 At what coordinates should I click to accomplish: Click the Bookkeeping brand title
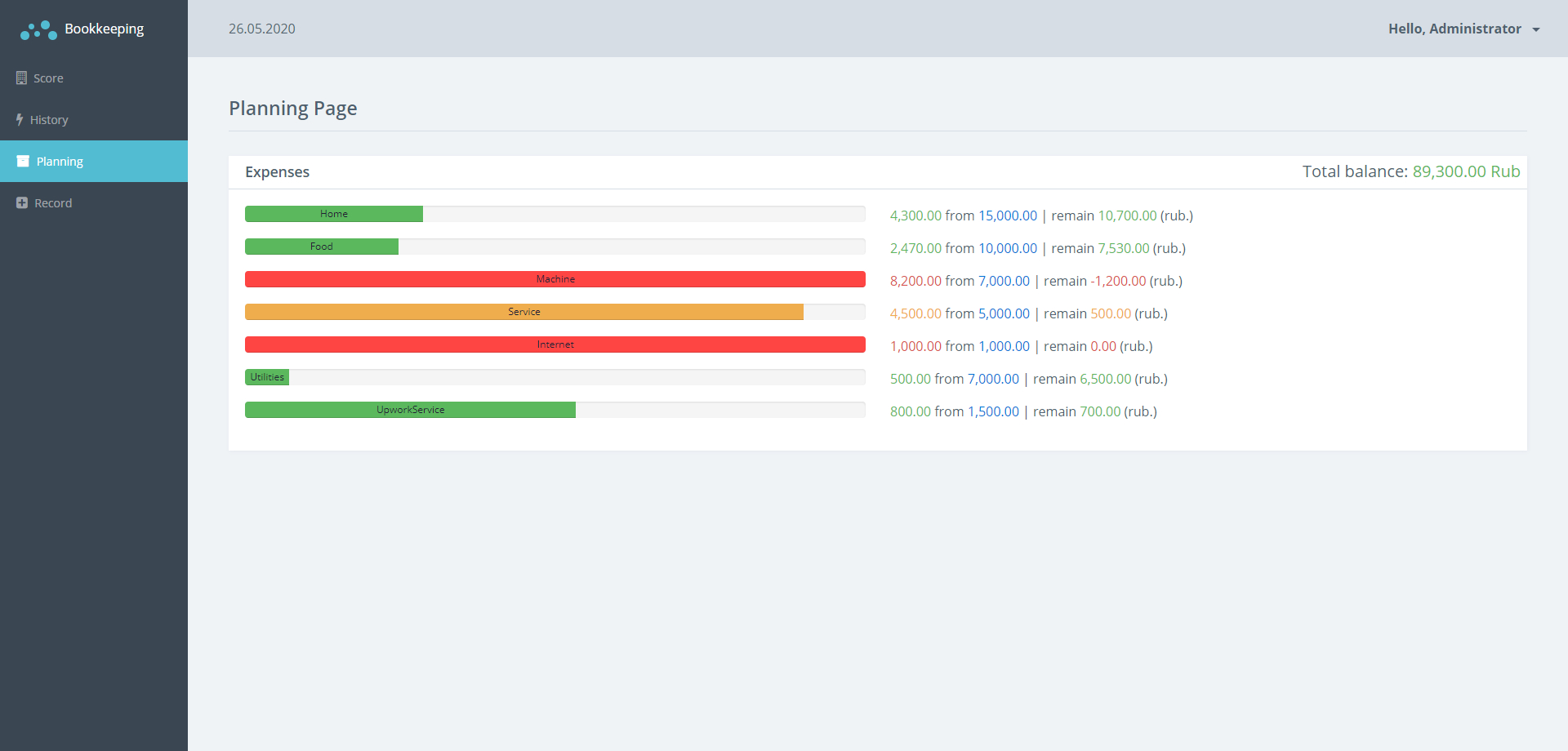104,29
